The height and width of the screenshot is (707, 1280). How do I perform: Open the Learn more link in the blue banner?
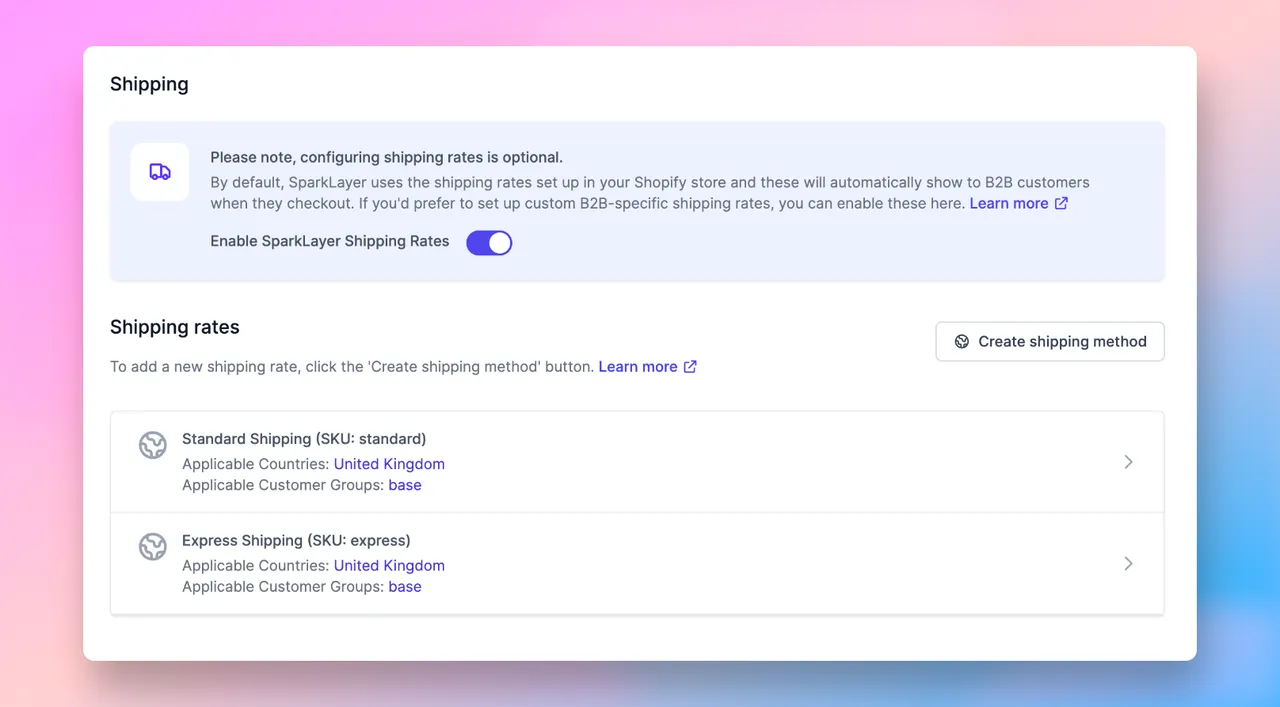coord(1011,203)
